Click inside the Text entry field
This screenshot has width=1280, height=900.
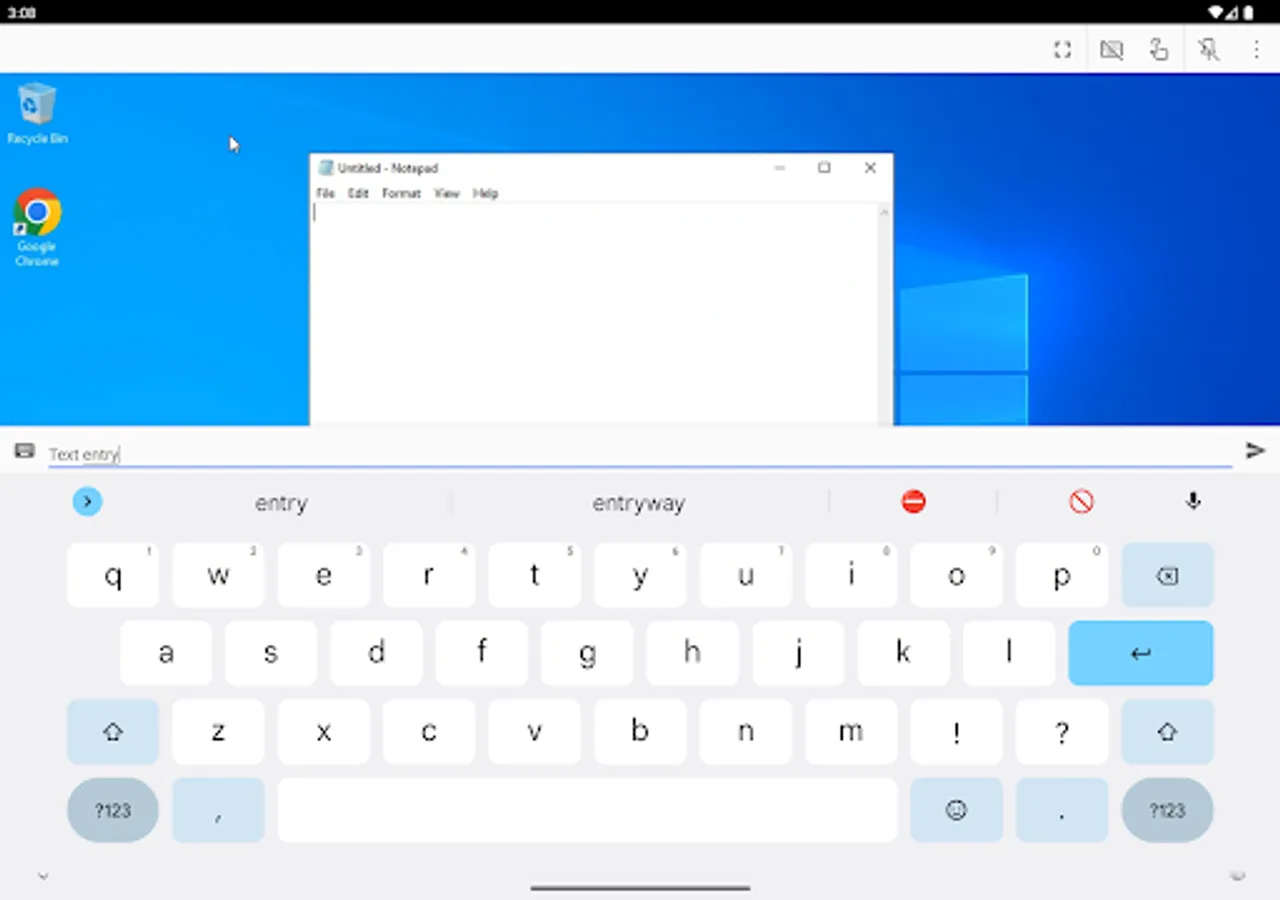click(400, 454)
